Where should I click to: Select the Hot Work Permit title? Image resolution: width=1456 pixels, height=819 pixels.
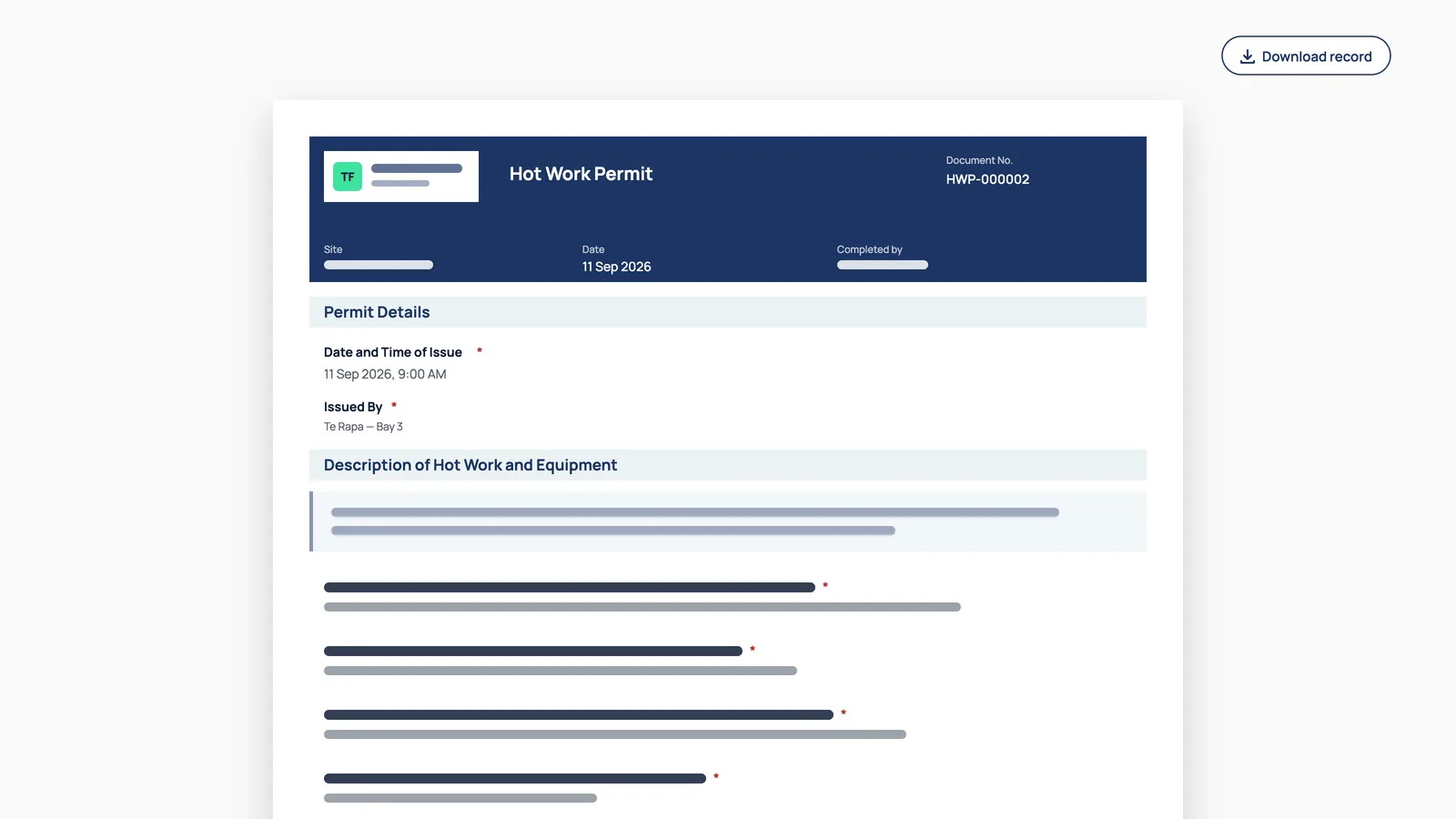pyautogui.click(x=581, y=174)
